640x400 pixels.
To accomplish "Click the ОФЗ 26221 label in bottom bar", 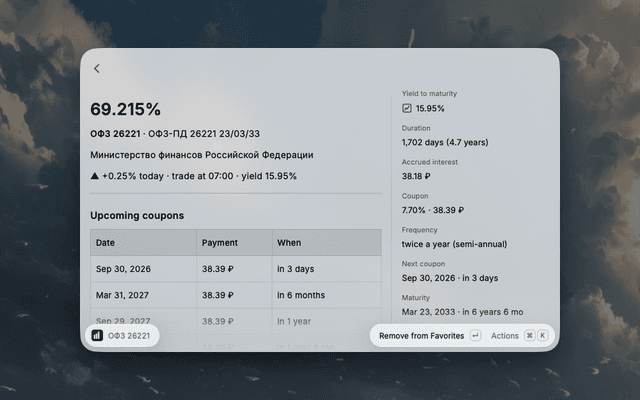I will click(x=129, y=336).
